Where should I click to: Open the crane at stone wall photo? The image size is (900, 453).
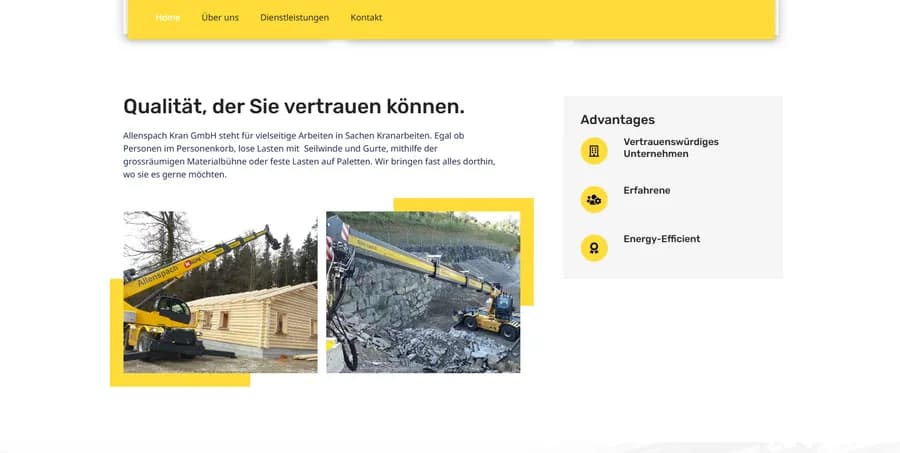pos(423,292)
